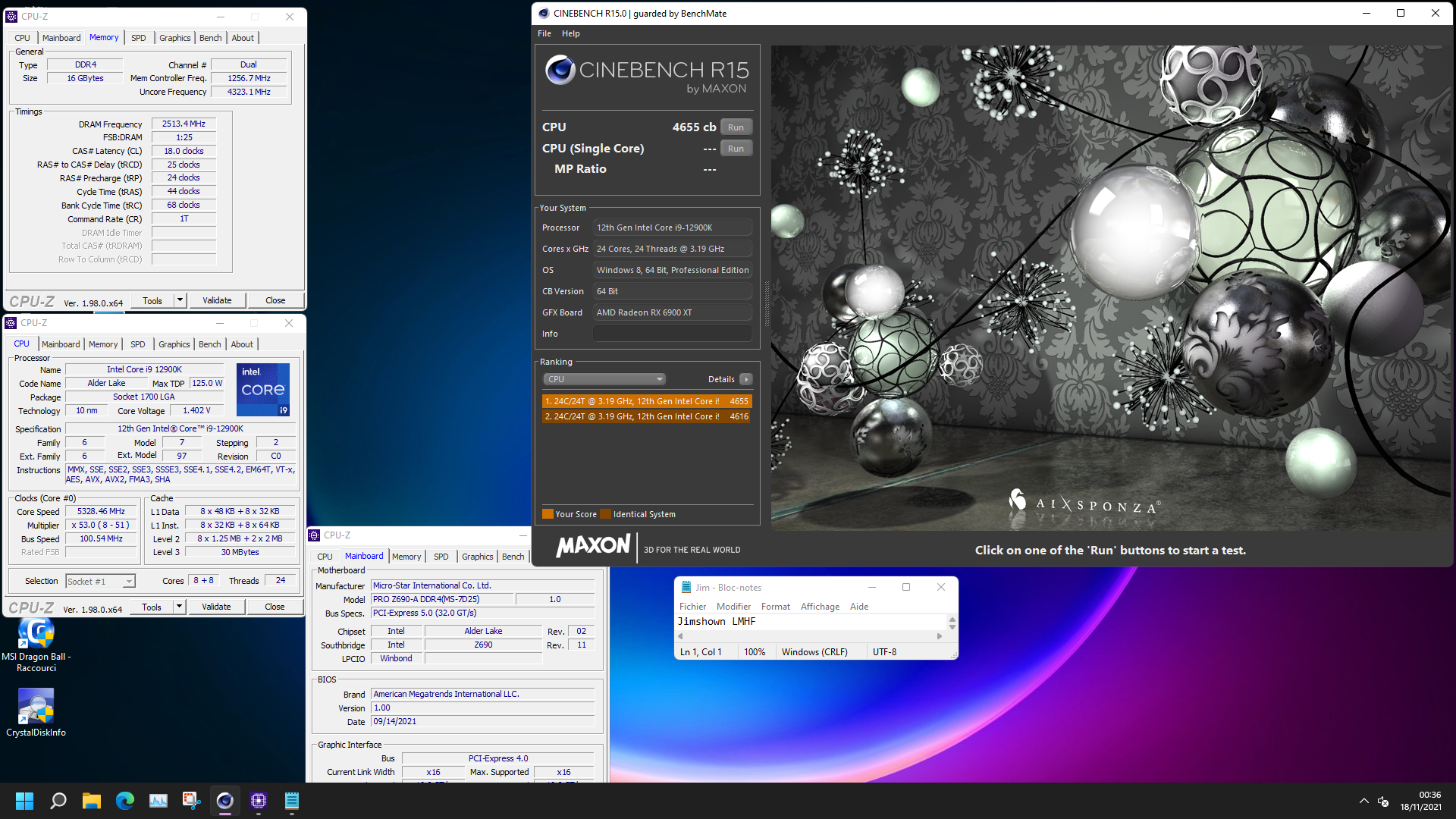Open the Cinebench File menu

pos(544,33)
